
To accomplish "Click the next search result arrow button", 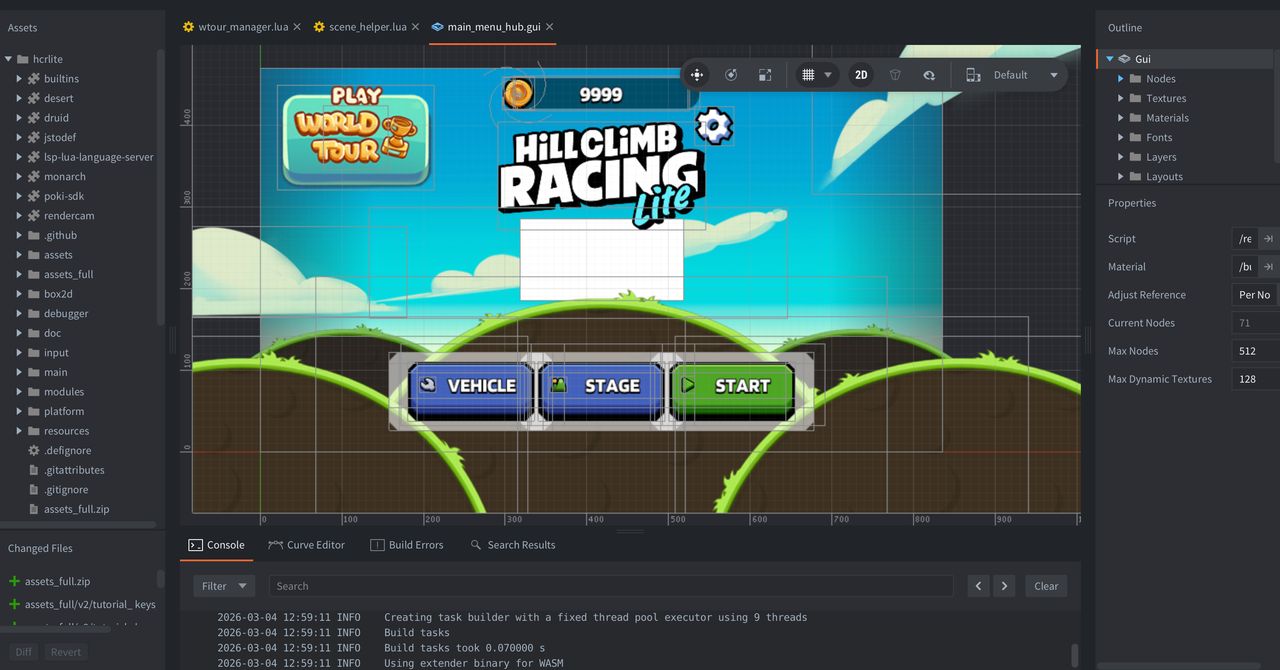I will (x=1004, y=586).
